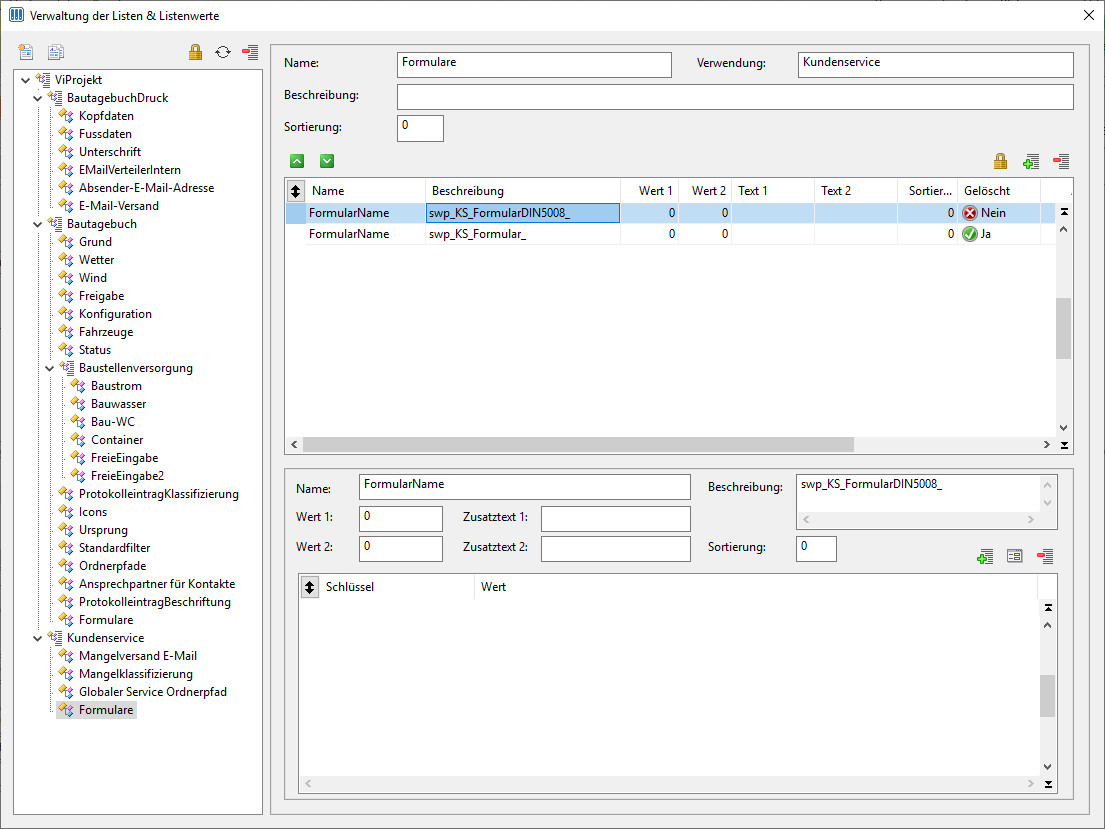Jump to top of Schlüssel table
Image resolution: width=1105 pixels, height=829 pixels.
point(1048,608)
